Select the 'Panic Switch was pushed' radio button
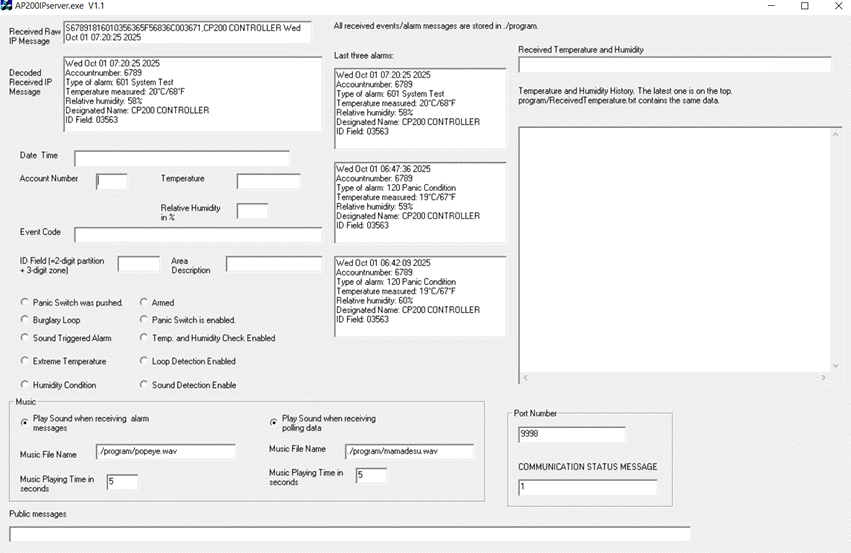The height and width of the screenshot is (553, 851). click(25, 302)
